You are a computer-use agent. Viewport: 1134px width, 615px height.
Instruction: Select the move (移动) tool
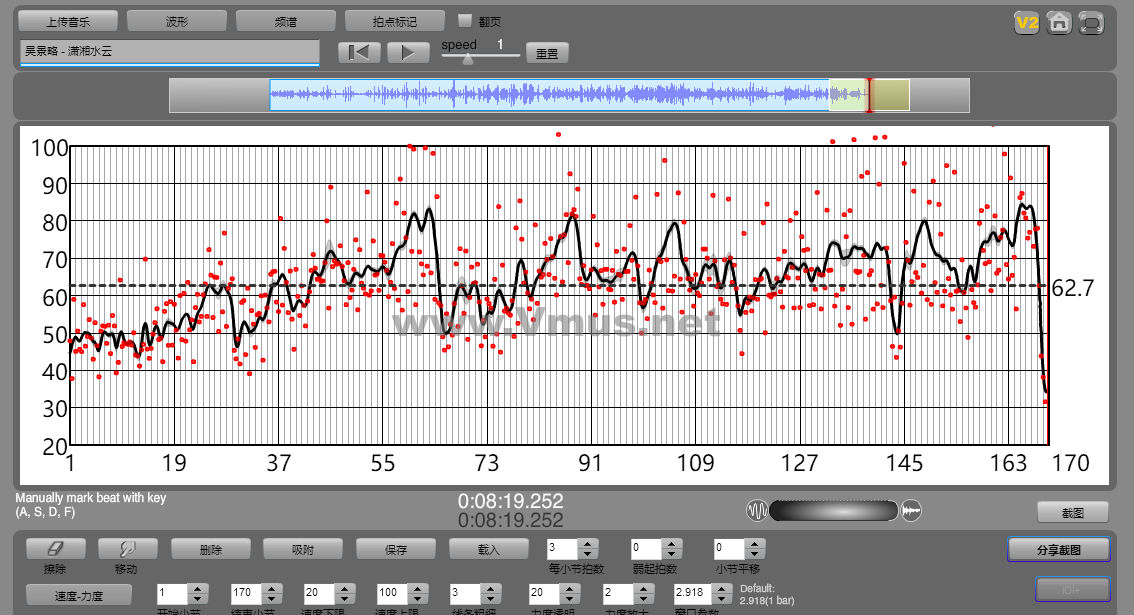pyautogui.click(x=125, y=549)
